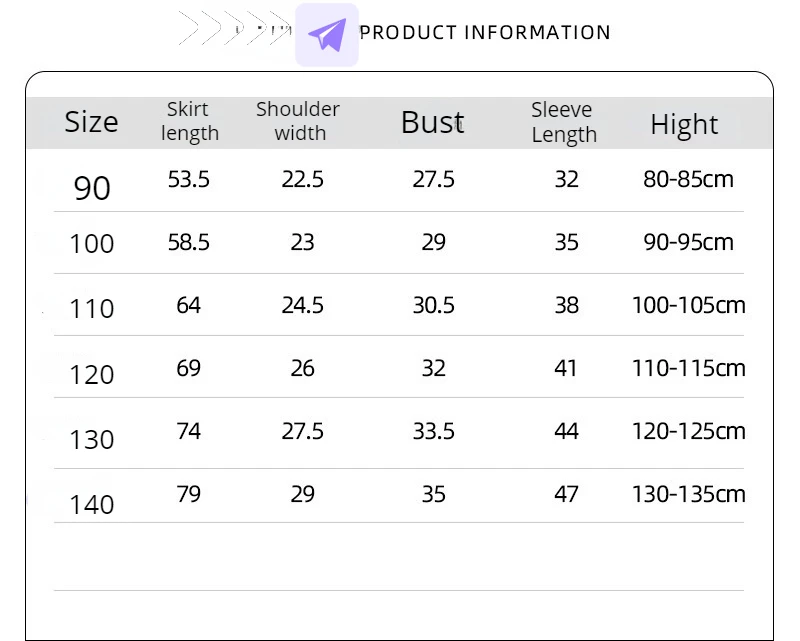The height and width of the screenshot is (641, 800).
Task: Select the Sleeve Length column header
Action: pyautogui.click(x=563, y=122)
